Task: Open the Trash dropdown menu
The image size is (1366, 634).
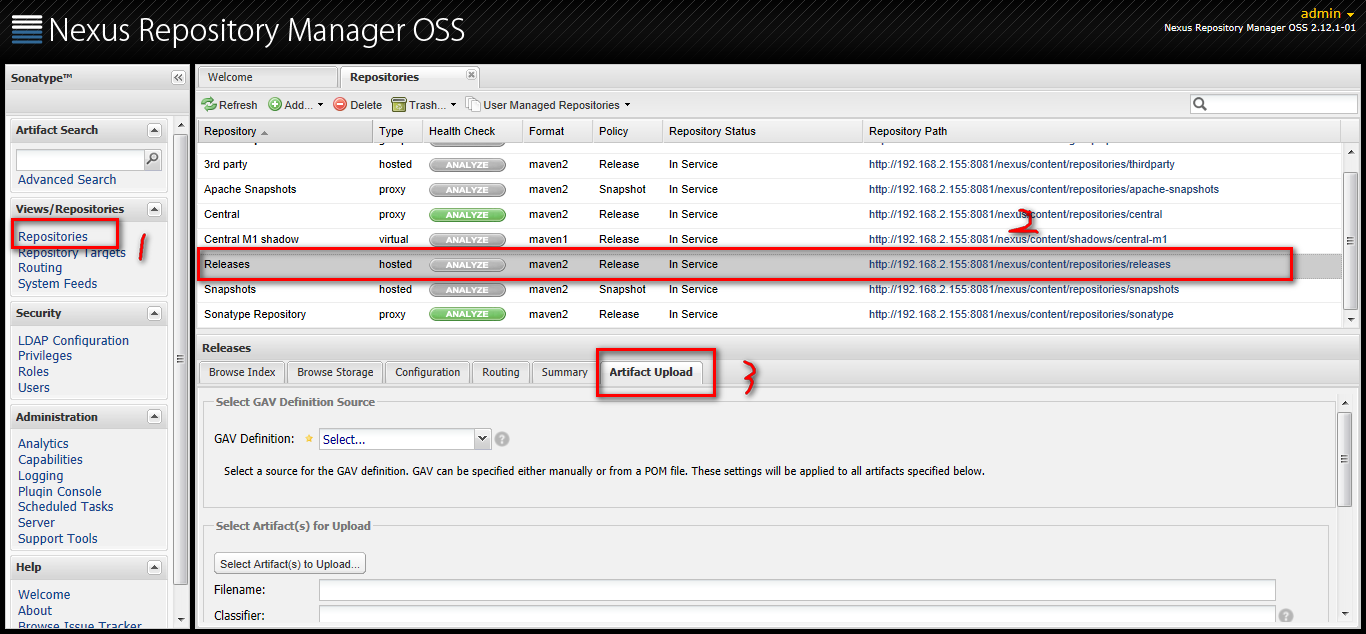Action: [x=424, y=105]
